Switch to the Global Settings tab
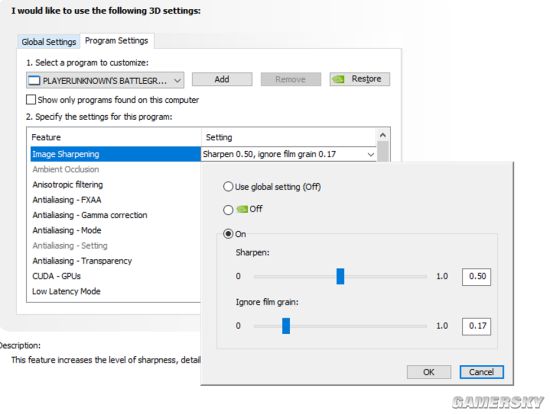Screen dimensions: 550x414 (x=49, y=42)
